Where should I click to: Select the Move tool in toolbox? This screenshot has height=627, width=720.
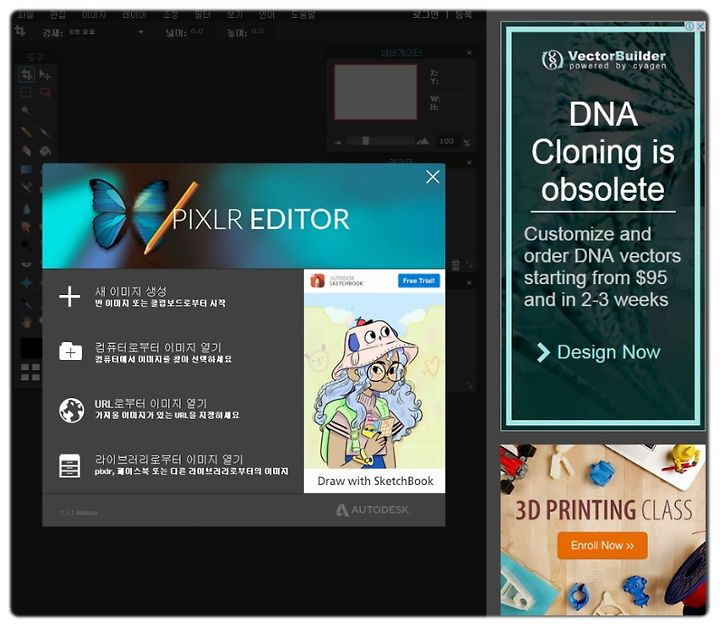(45, 74)
